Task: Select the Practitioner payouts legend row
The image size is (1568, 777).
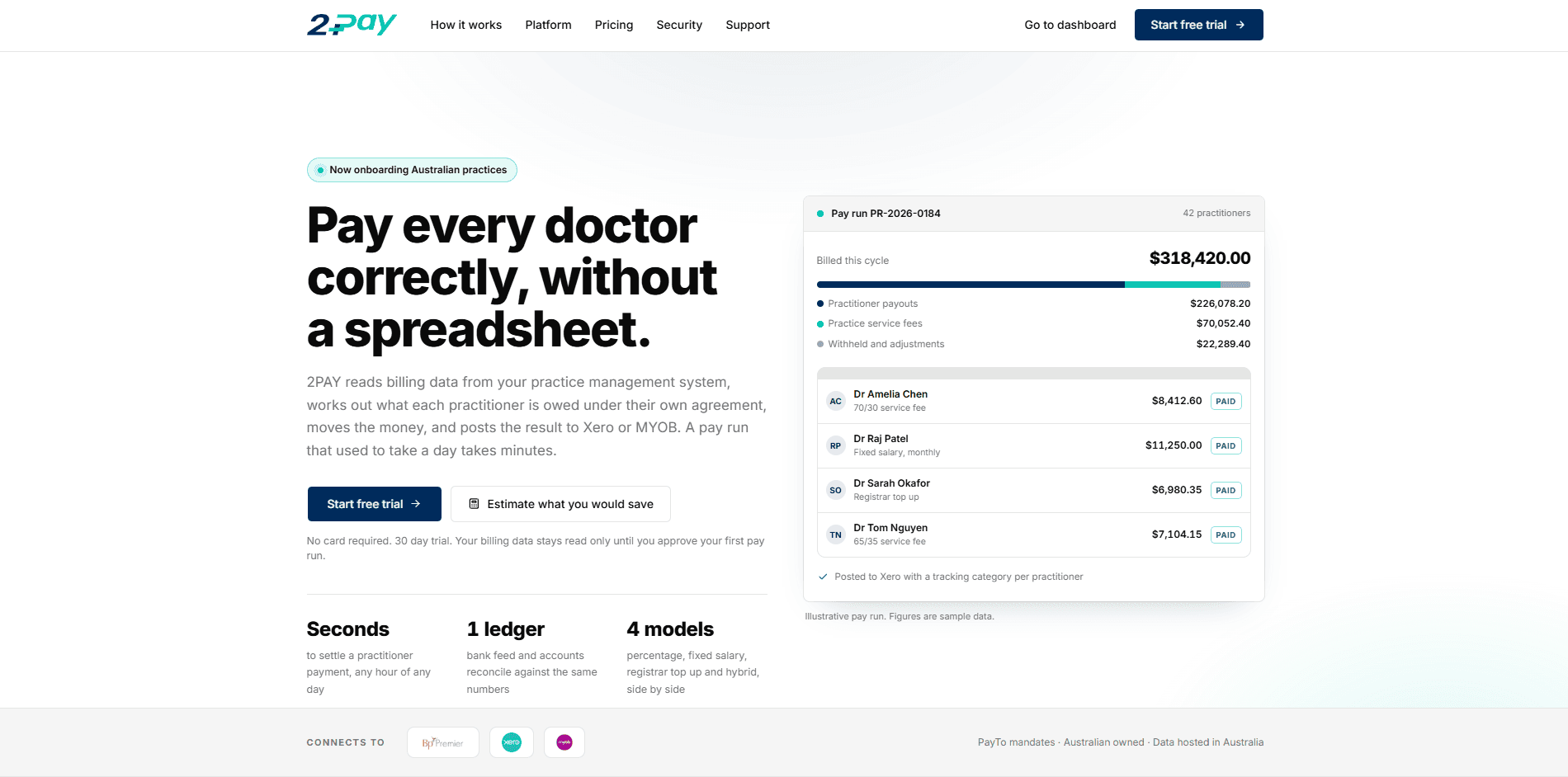Action: coord(1033,304)
